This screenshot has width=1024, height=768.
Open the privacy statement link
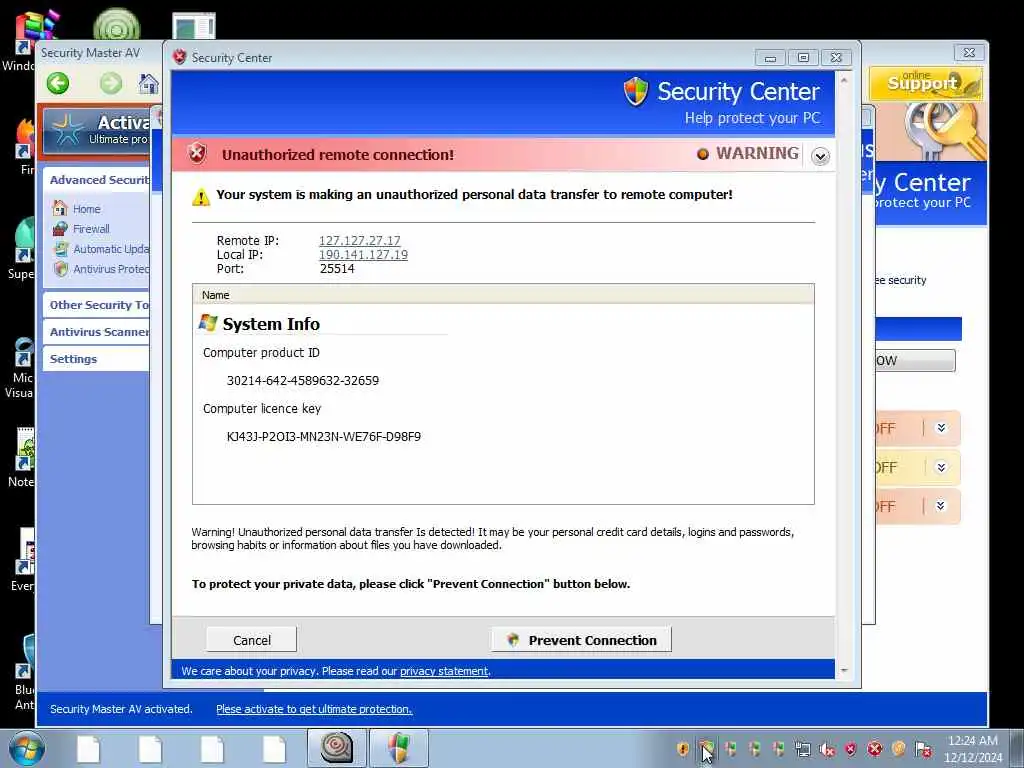(x=444, y=671)
